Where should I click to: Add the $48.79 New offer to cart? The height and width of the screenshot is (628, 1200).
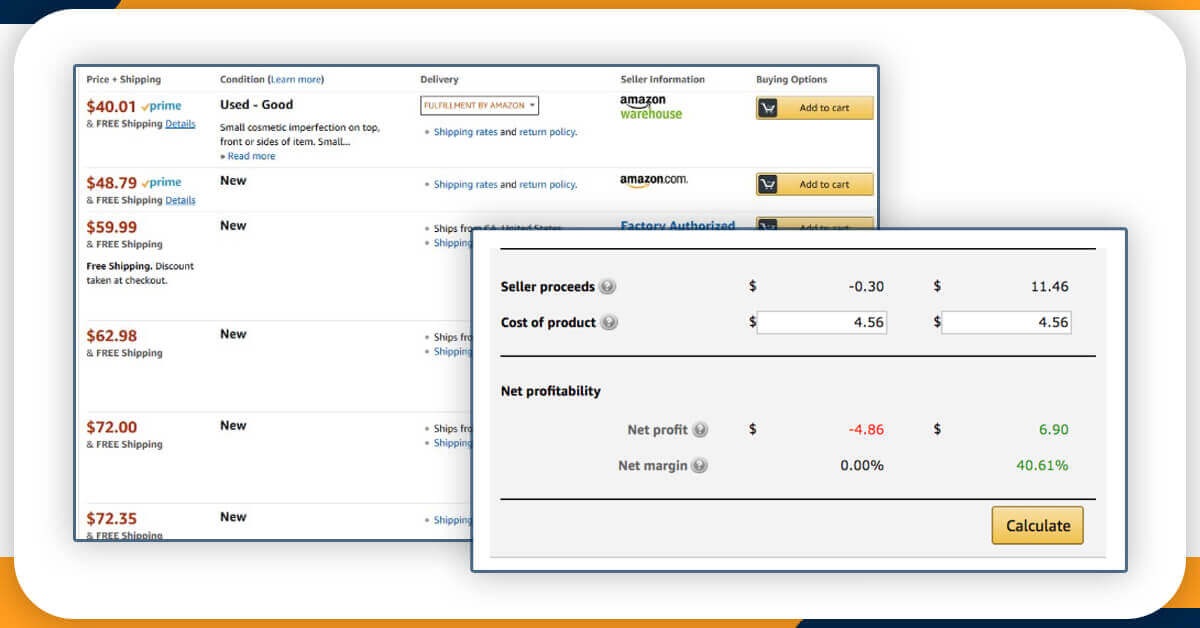click(814, 184)
